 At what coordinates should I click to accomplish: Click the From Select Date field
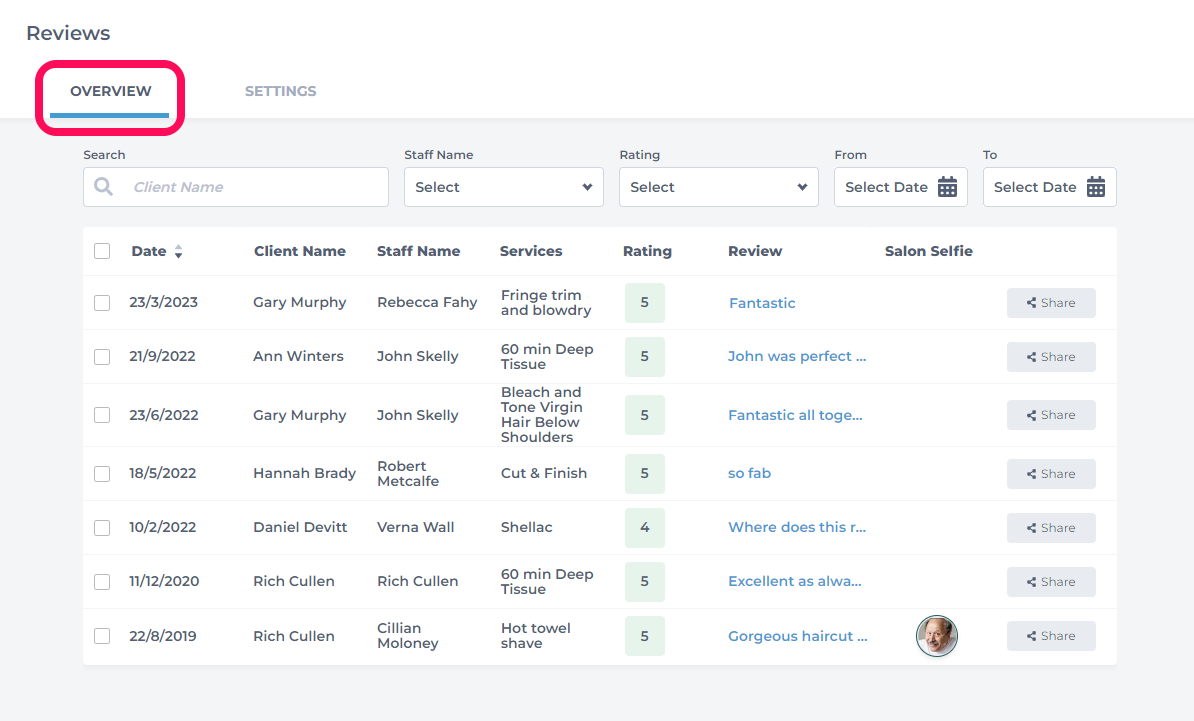[x=901, y=187]
